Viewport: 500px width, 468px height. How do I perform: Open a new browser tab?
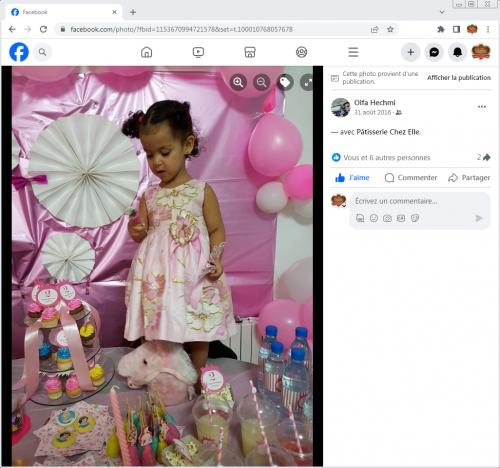133,12
